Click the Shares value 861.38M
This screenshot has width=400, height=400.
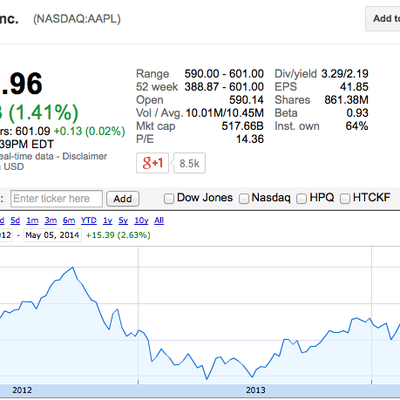(x=346, y=100)
